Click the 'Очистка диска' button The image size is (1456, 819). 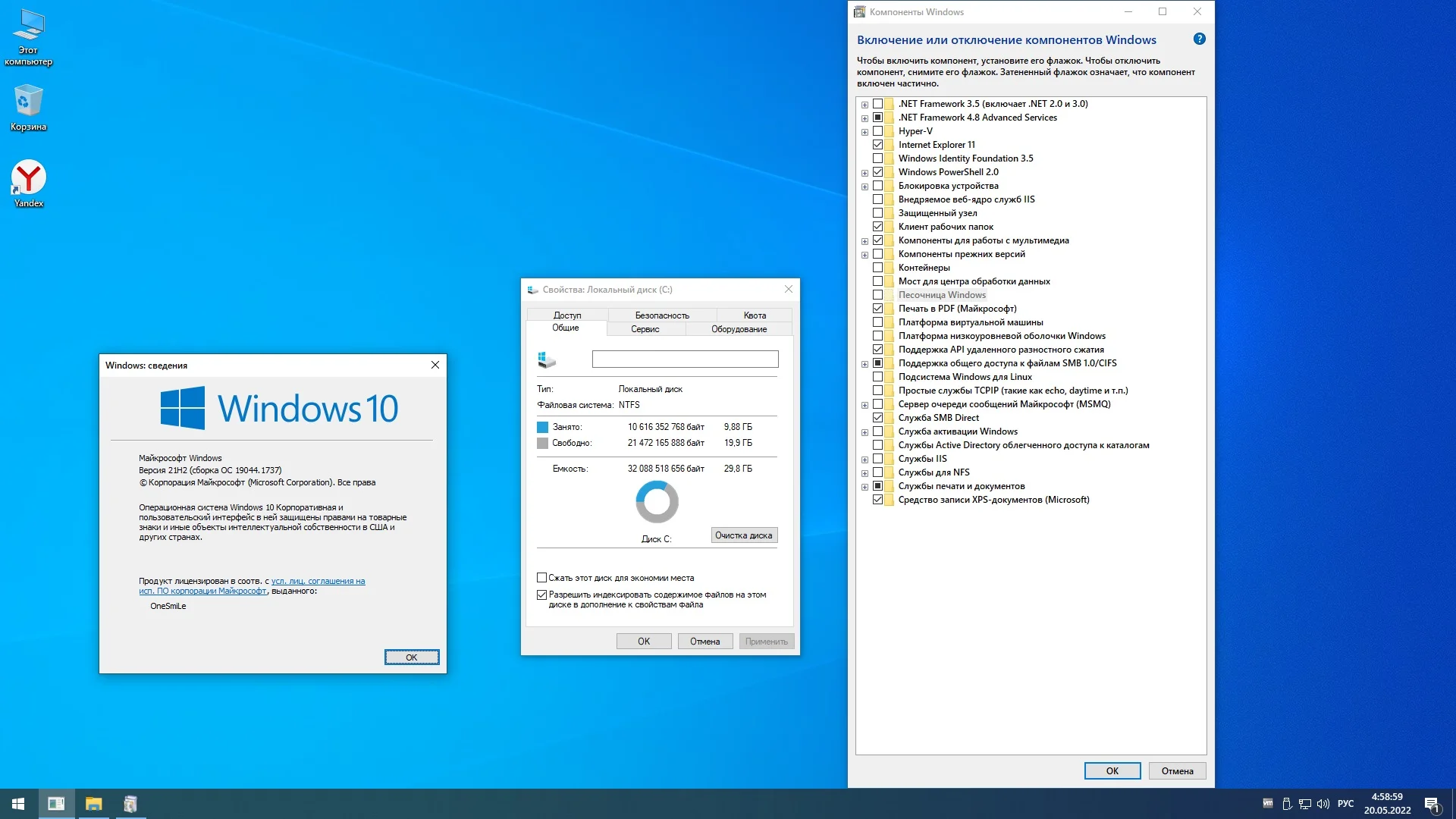pos(743,535)
